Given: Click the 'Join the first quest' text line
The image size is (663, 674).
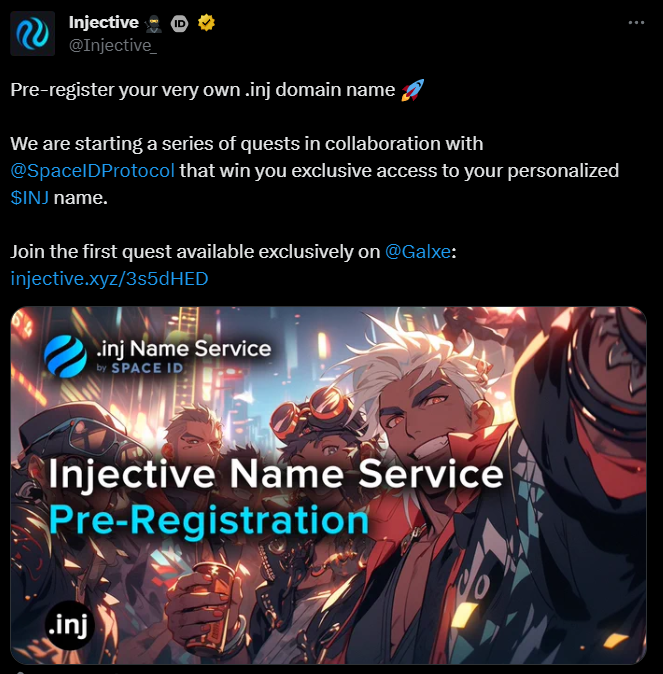Looking at the screenshot, I should [233, 251].
